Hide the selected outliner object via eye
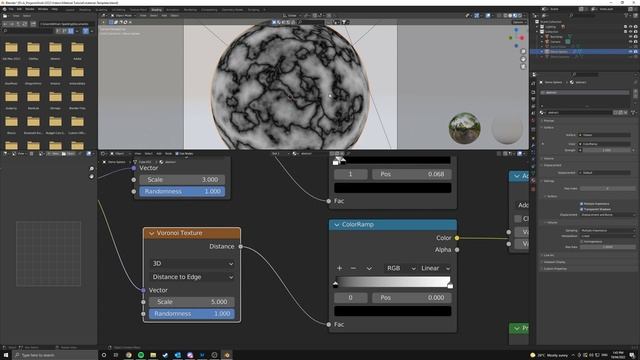The width and height of the screenshot is (640, 360). pos(631,52)
